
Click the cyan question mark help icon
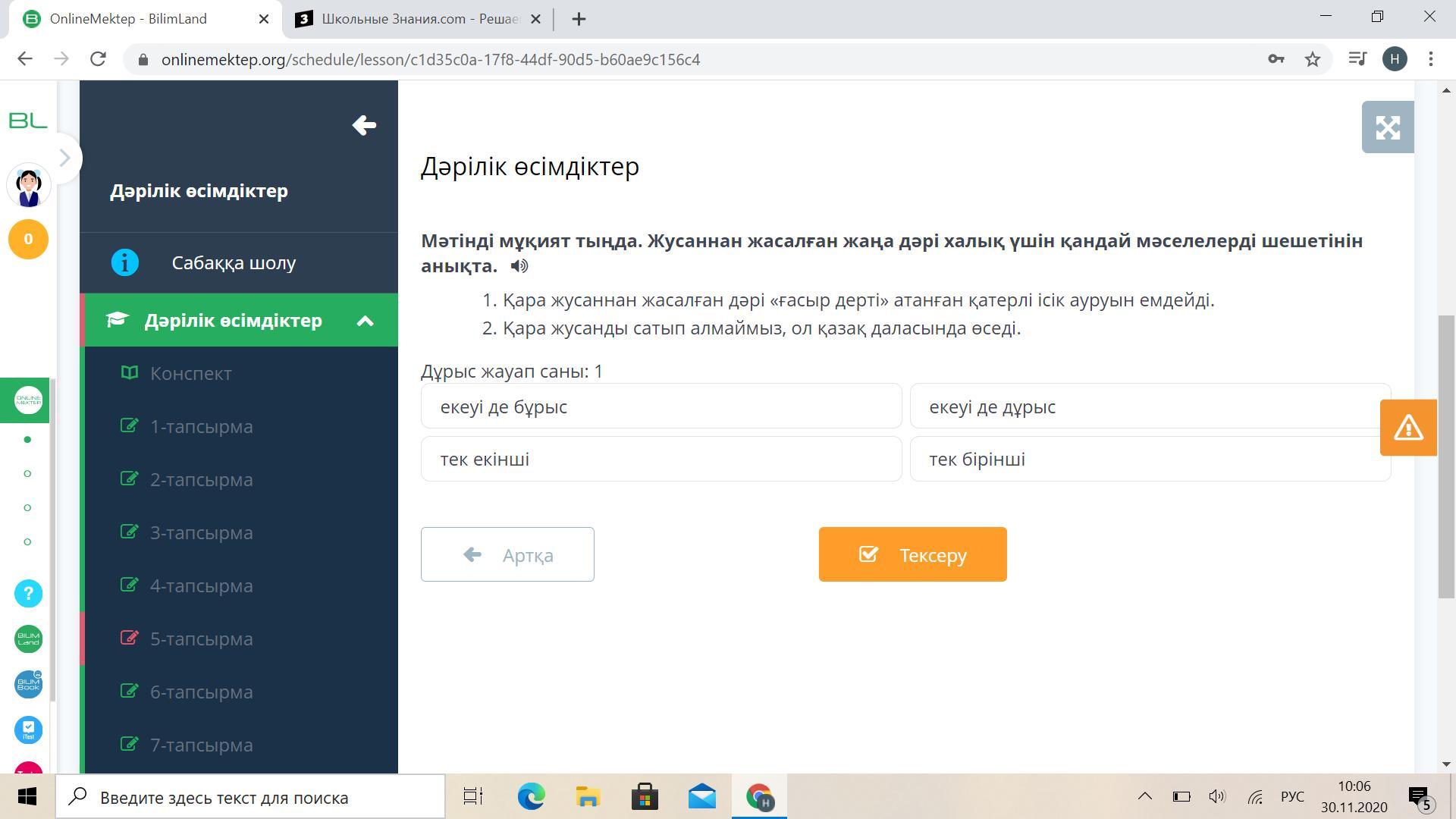click(x=28, y=594)
